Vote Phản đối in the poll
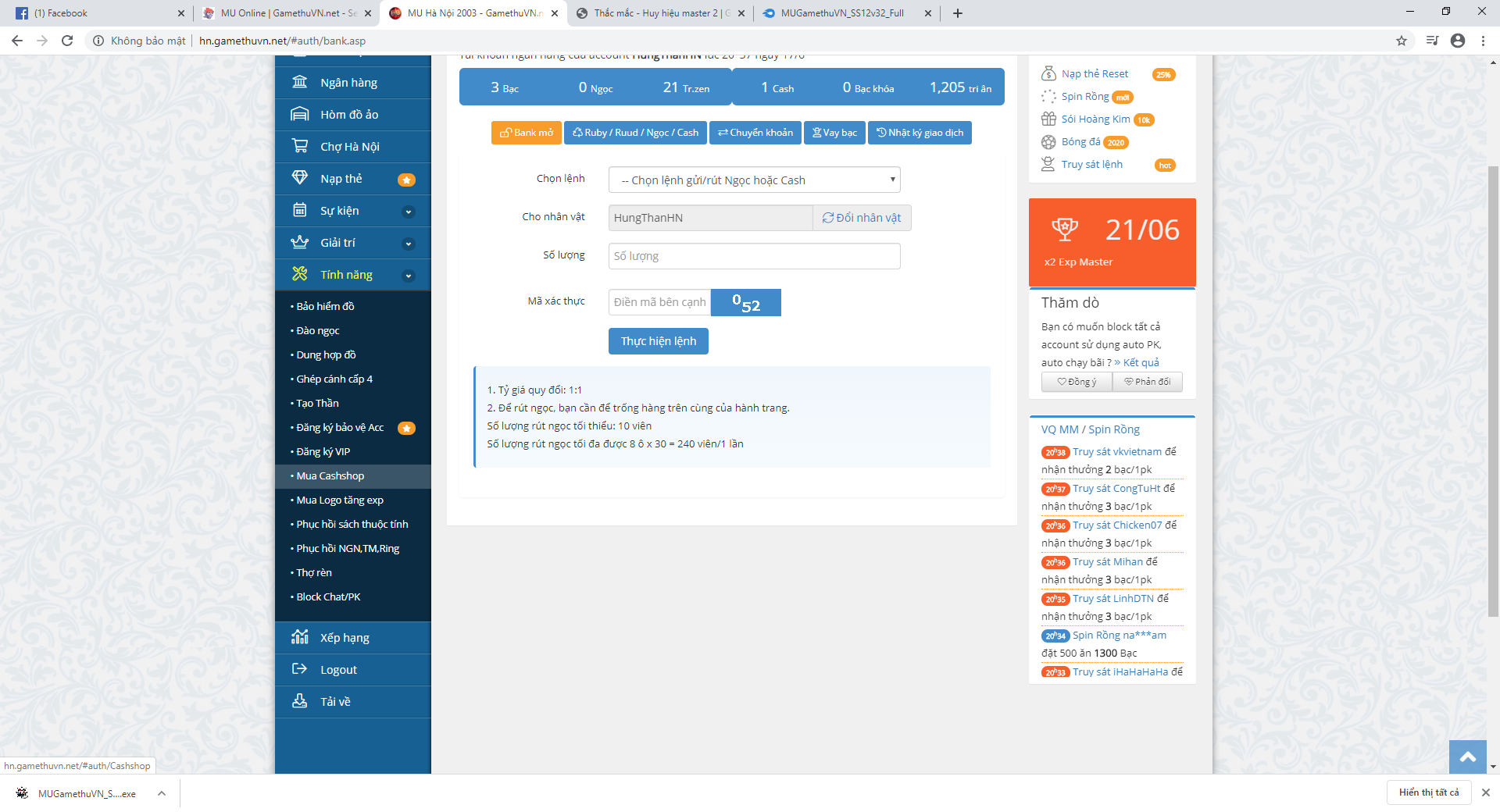 (x=1147, y=382)
